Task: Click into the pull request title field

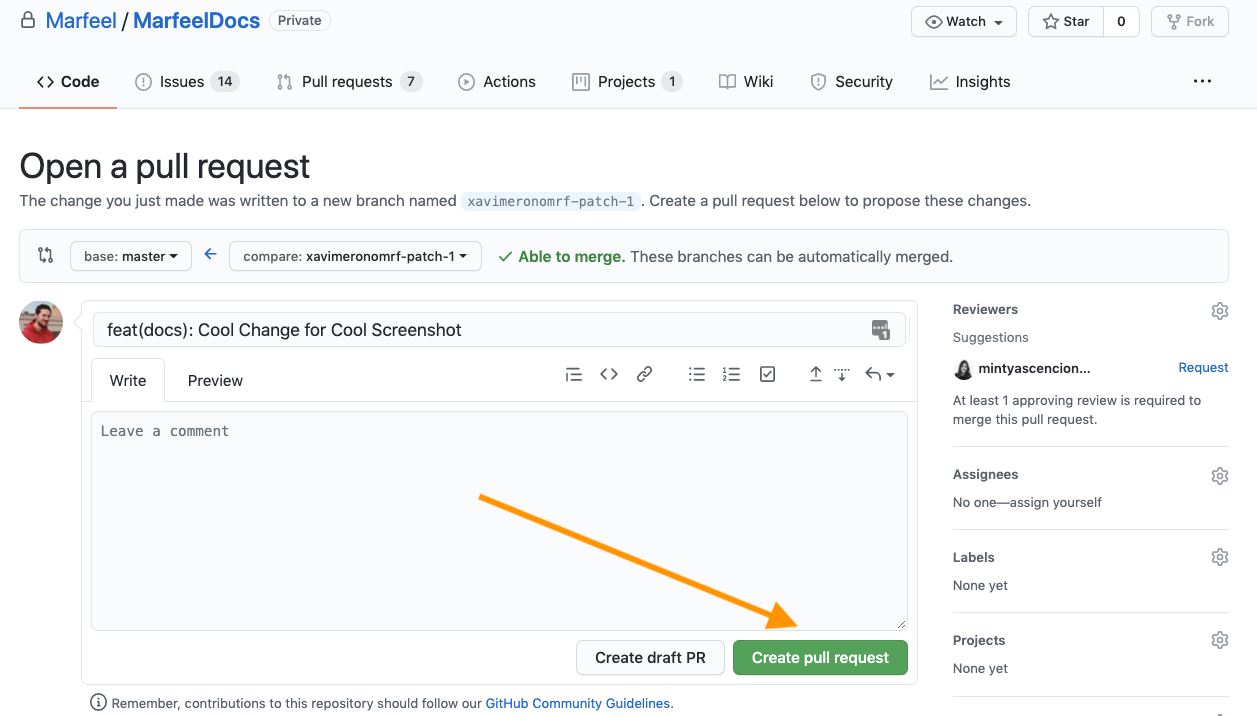Action: pyautogui.click(x=499, y=330)
